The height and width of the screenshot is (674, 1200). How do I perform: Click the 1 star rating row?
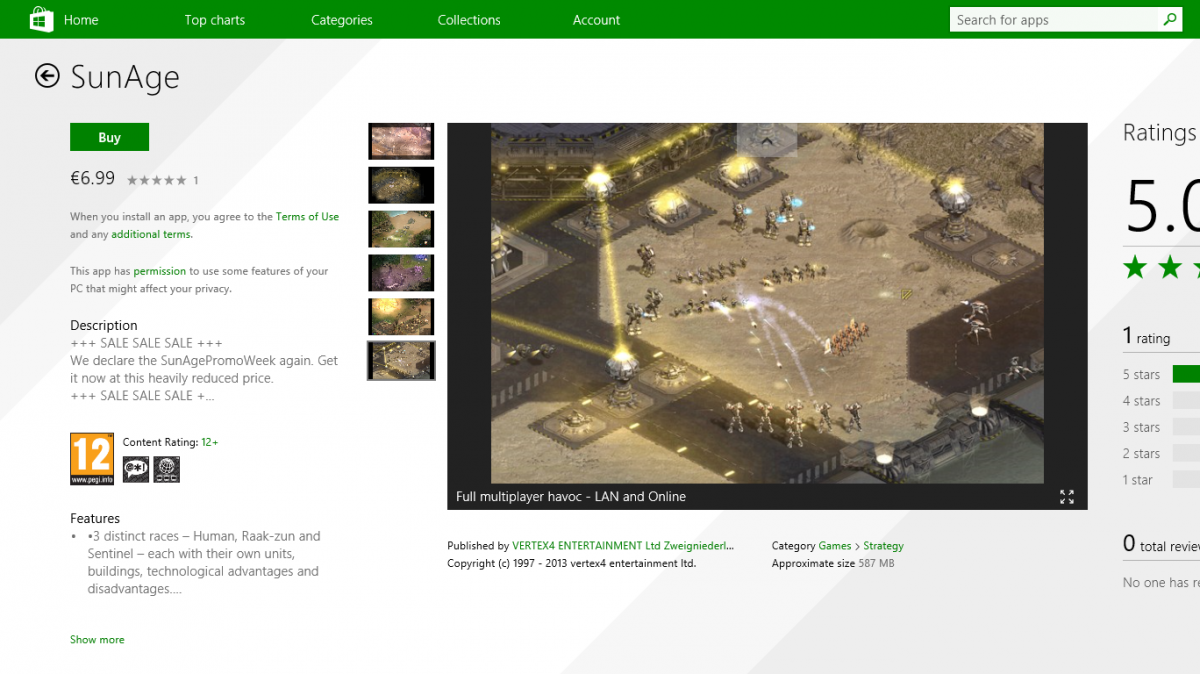click(x=1161, y=480)
